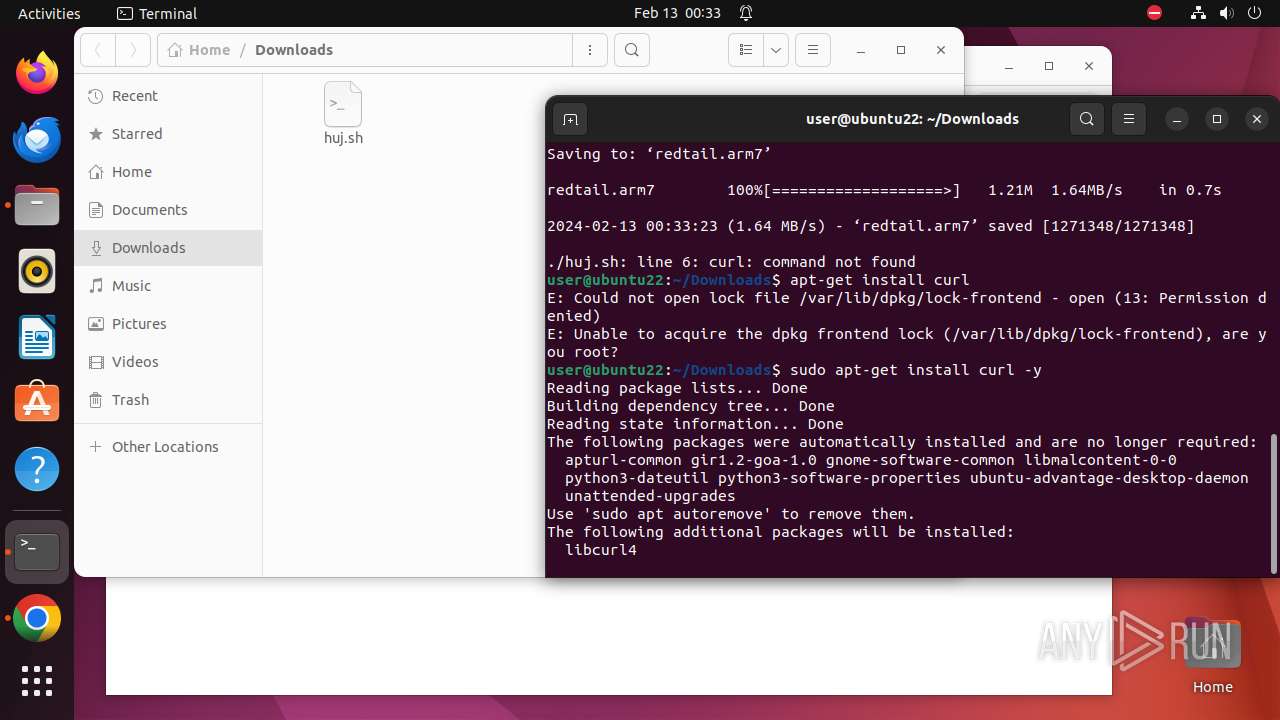Viewport: 1280px width, 720px height.
Task: Select the Terminal icon in the dock
Action: point(37,552)
